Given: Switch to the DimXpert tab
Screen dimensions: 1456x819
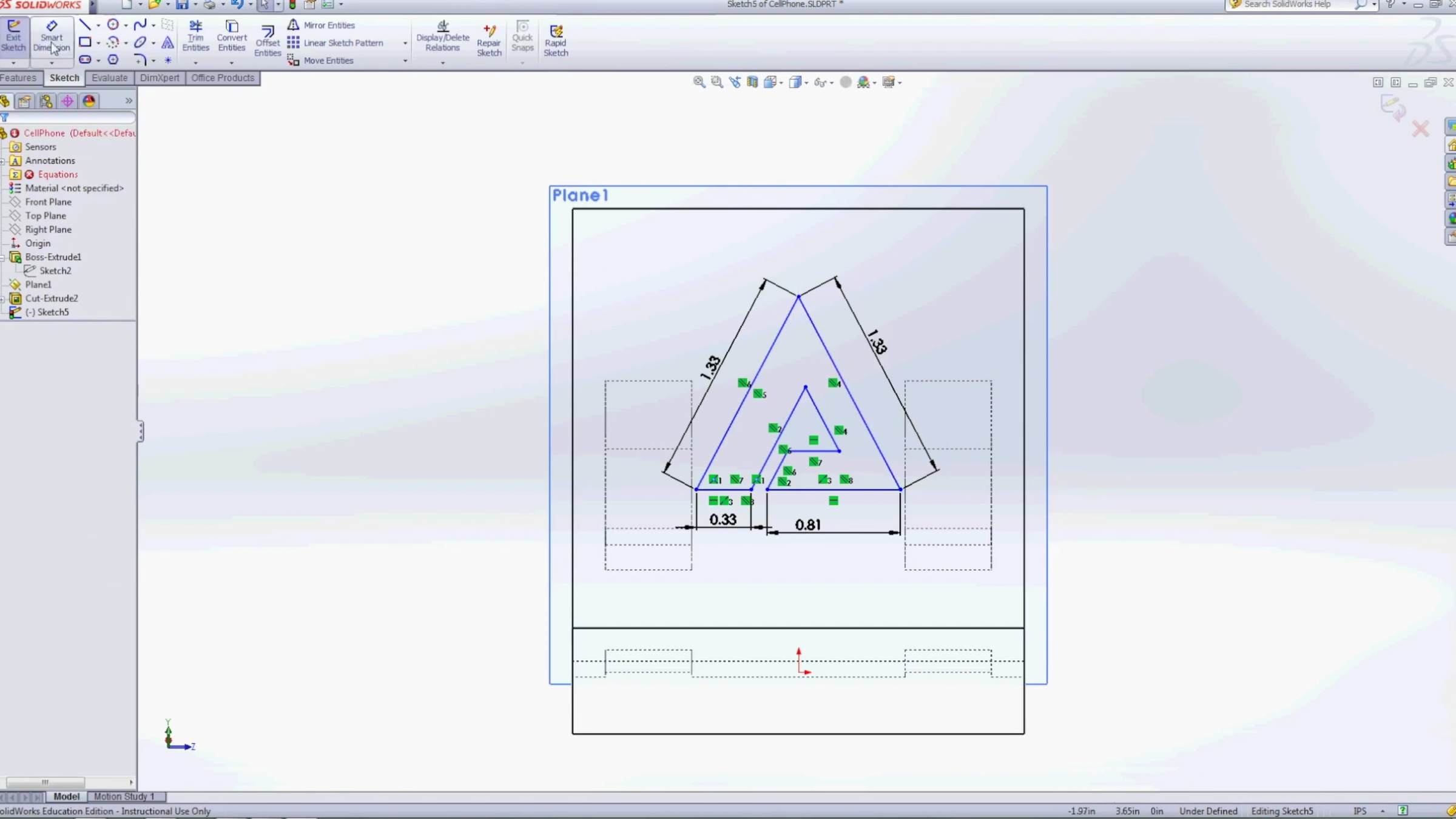Looking at the screenshot, I should 160,78.
